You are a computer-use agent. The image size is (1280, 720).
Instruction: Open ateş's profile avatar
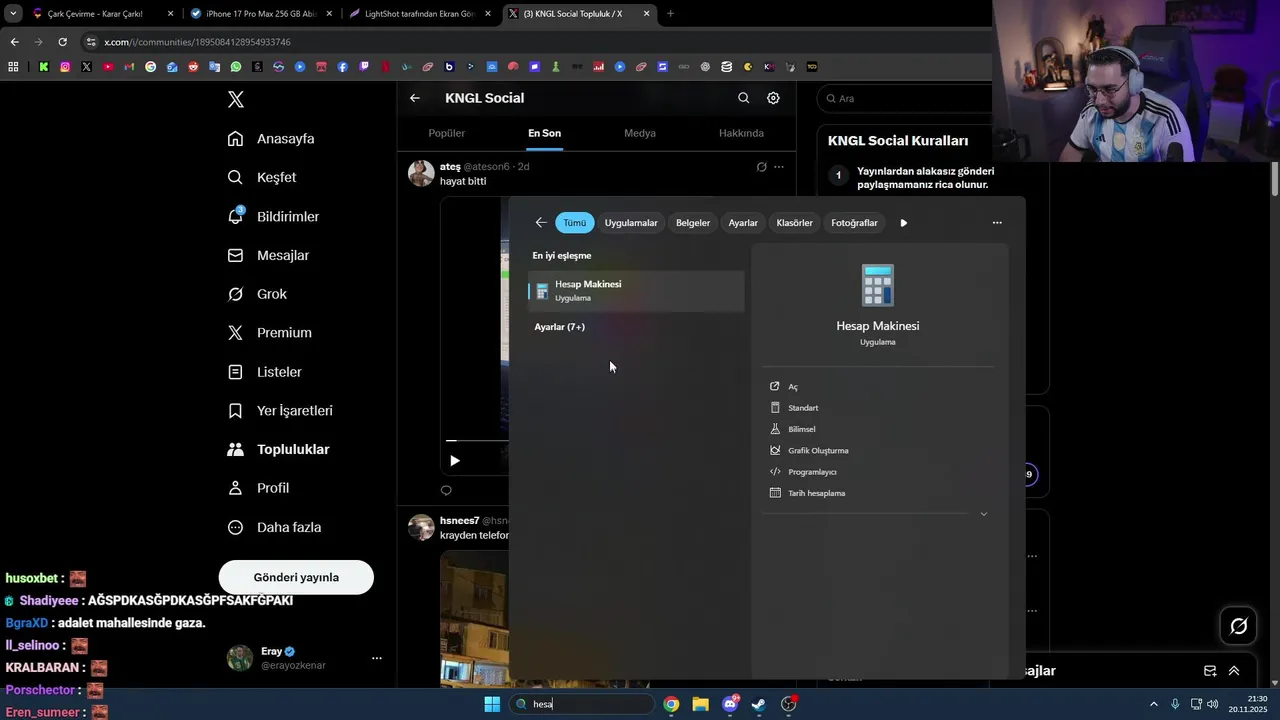[x=421, y=173]
